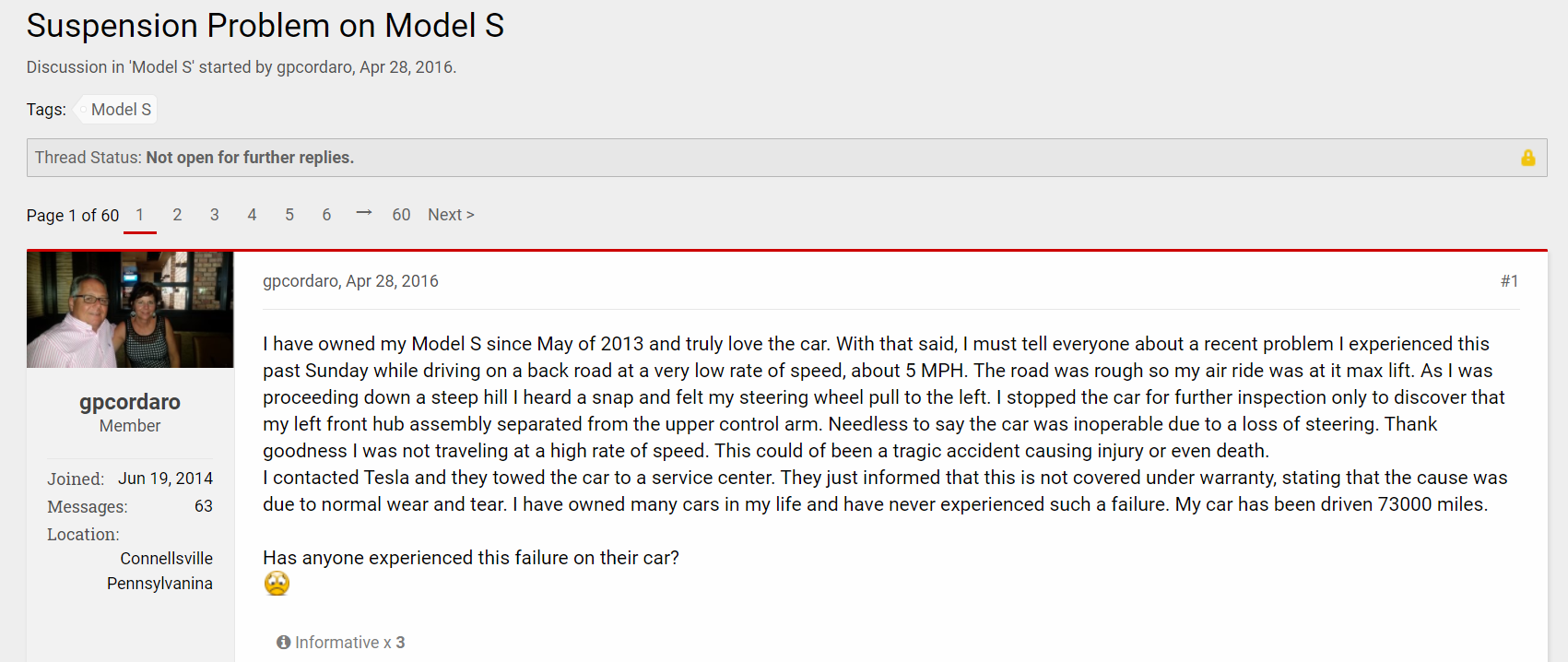Open message count 63 link
1568x662 pixels.
coord(204,506)
